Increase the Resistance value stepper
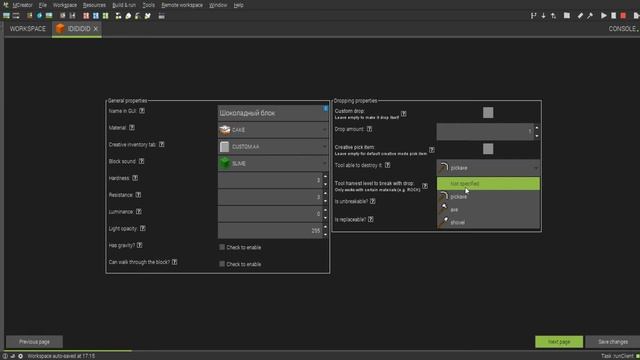This screenshot has height=360, width=640. (325, 193)
